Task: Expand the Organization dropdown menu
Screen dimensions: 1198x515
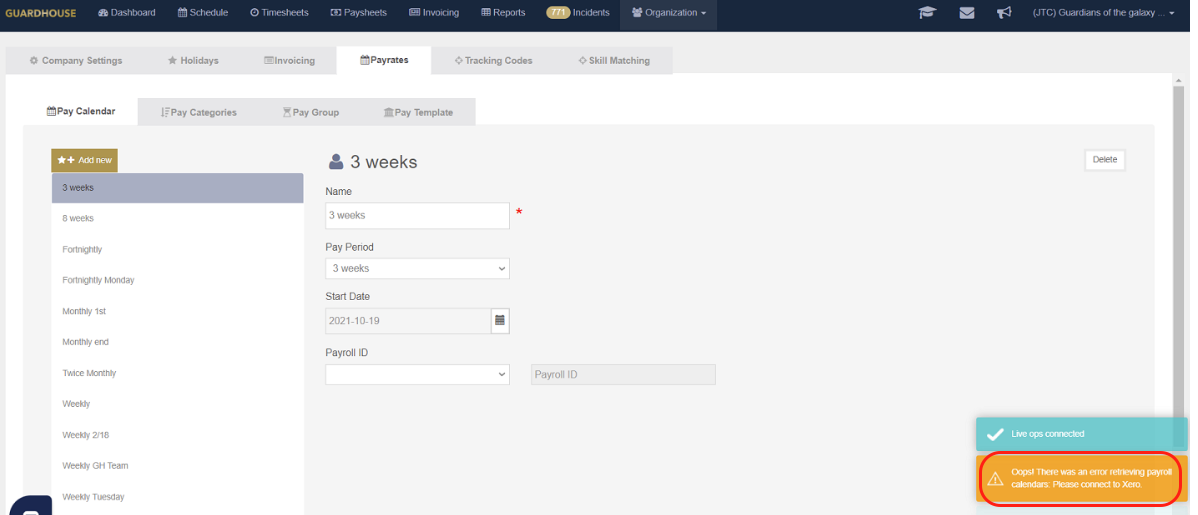Action: pyautogui.click(x=669, y=13)
